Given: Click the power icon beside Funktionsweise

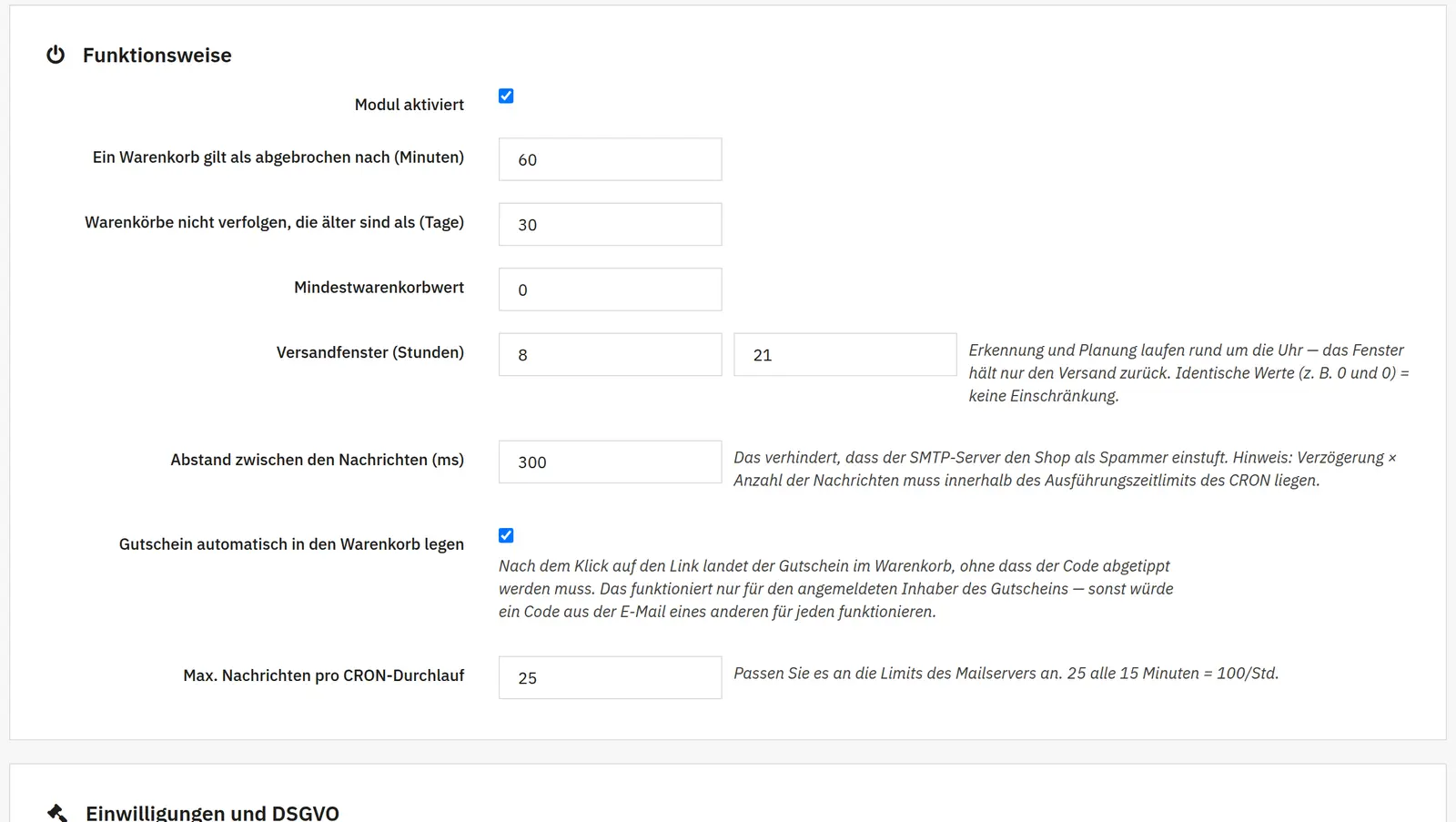Looking at the screenshot, I should point(56,55).
